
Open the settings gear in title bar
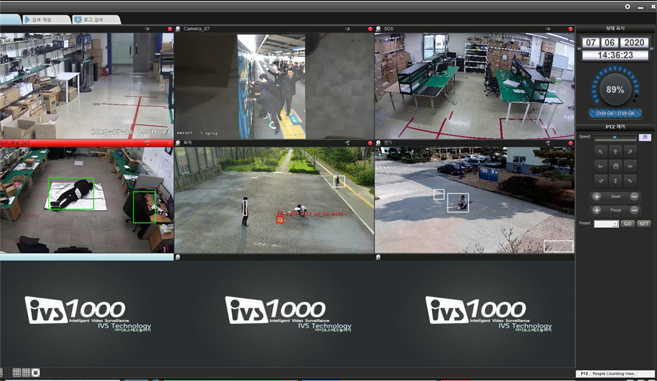pos(627,6)
